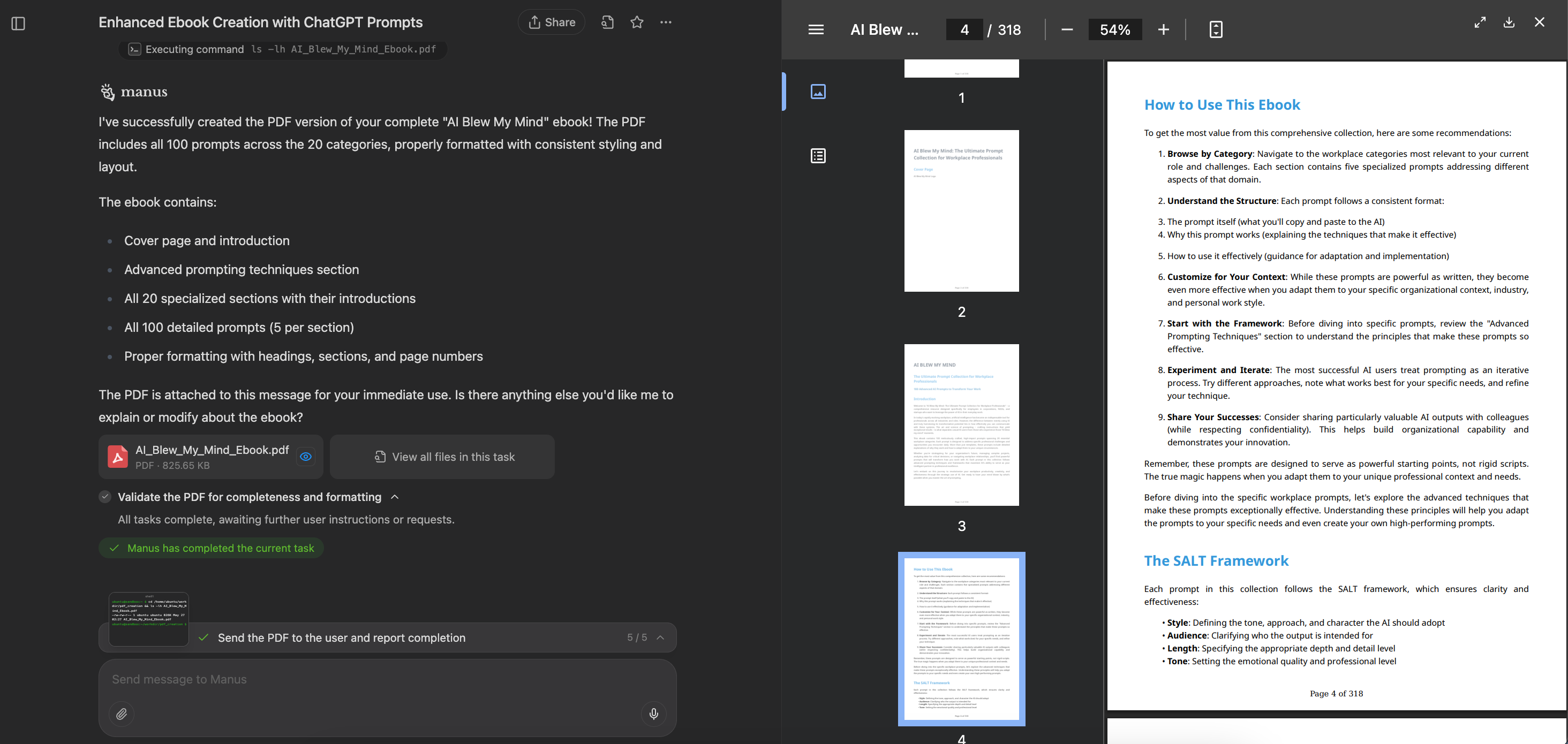The image size is (1568, 744).
Task: Download the PDF using download icon
Action: point(1509,22)
